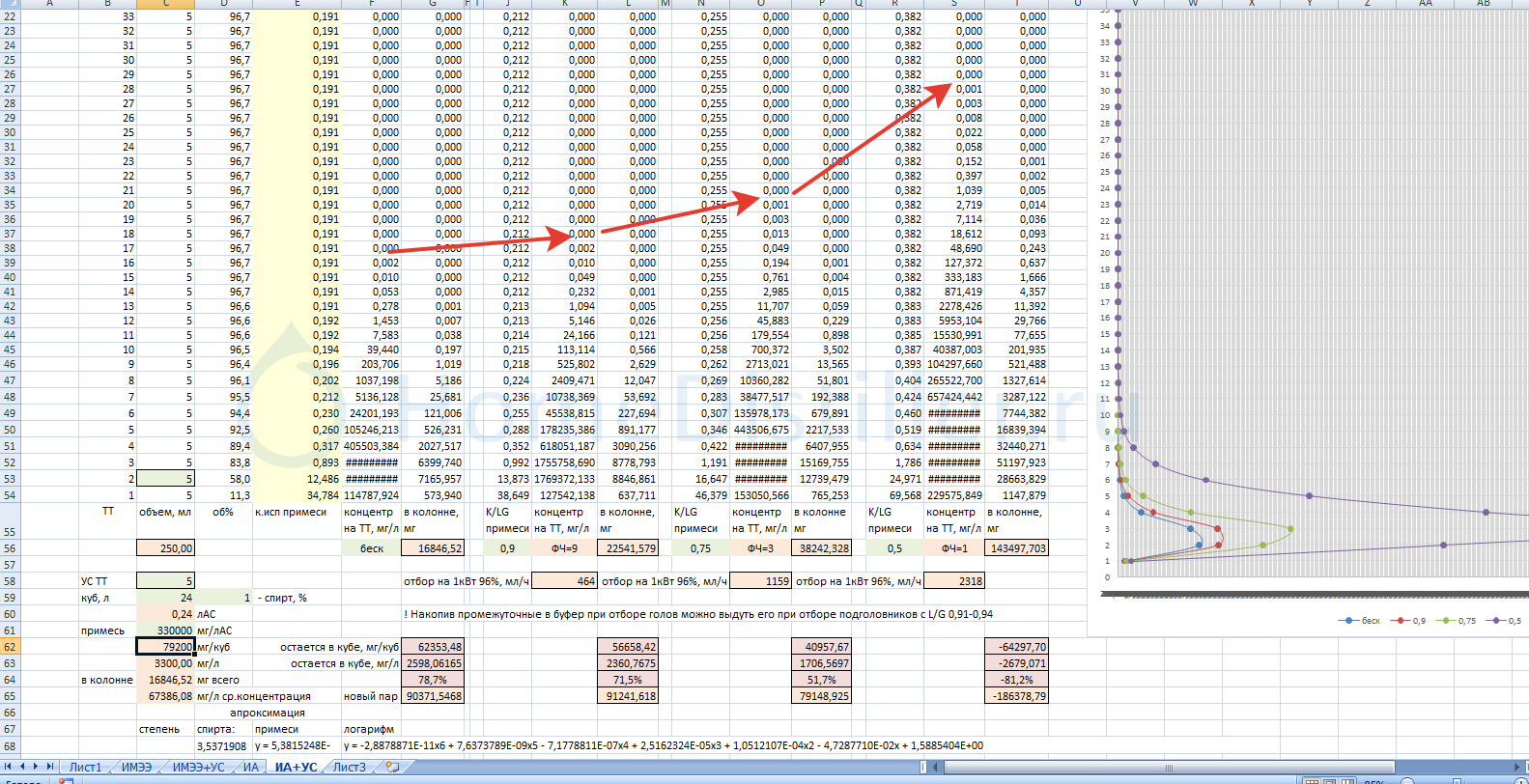The width and height of the screenshot is (1529, 784).
Task: Click the cell containing 56658,42
Action: coord(628,647)
